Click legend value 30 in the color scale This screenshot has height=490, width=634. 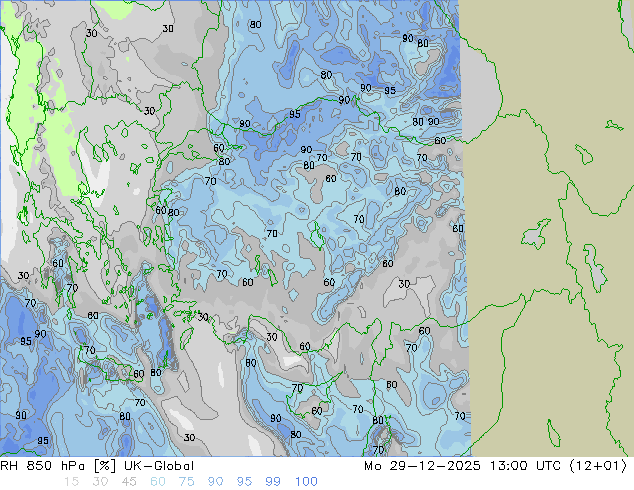pyautogui.click(x=100, y=482)
